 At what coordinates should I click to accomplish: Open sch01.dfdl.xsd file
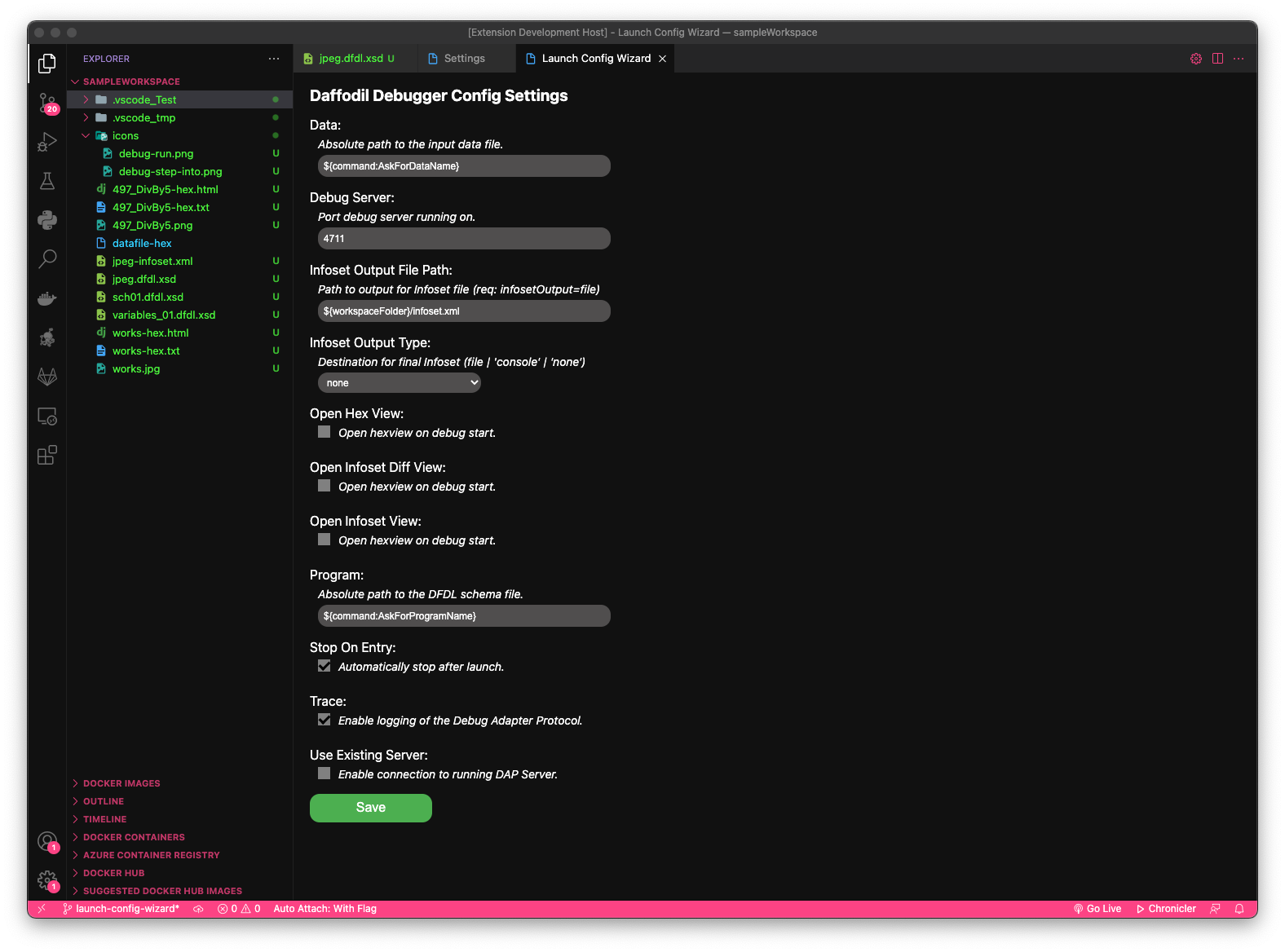pos(179,297)
